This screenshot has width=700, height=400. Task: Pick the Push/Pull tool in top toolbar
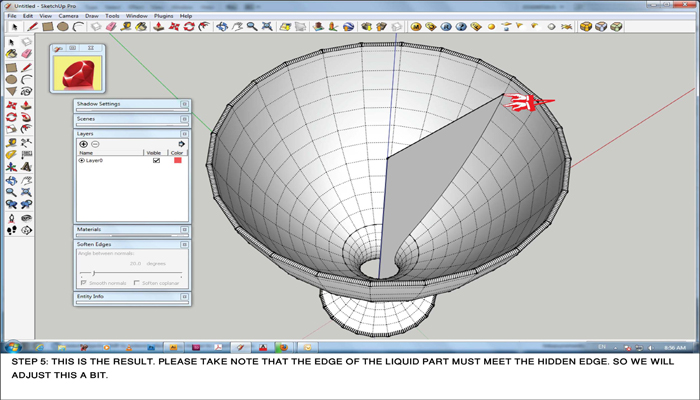coord(158,27)
